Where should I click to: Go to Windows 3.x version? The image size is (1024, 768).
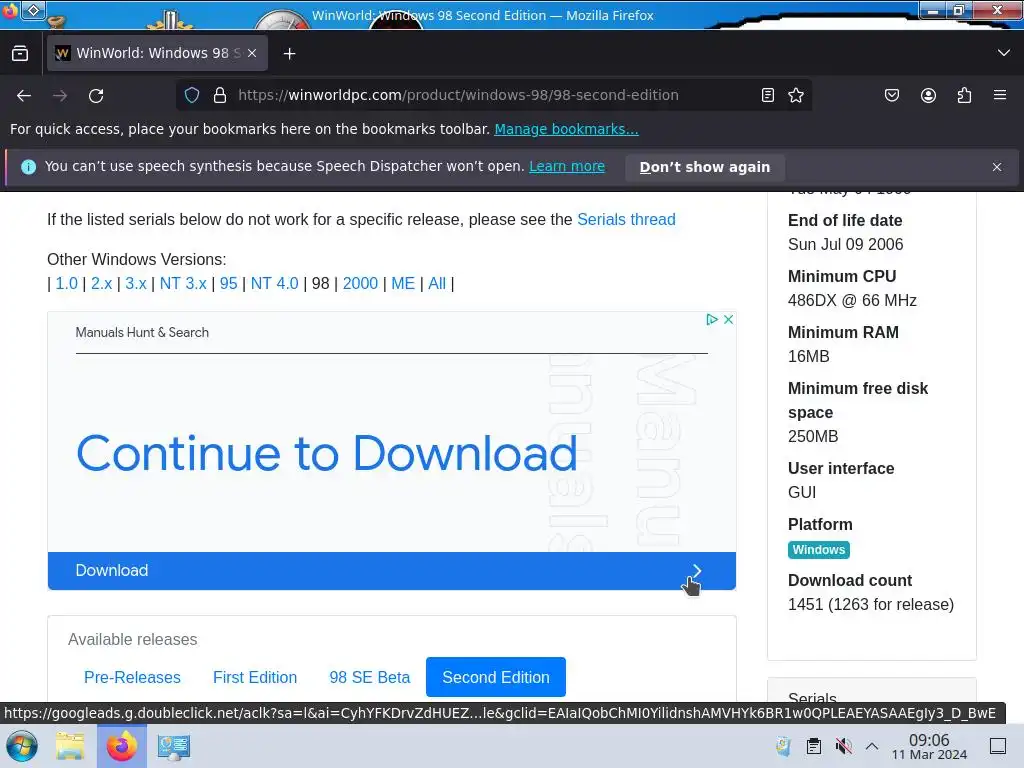[136, 283]
